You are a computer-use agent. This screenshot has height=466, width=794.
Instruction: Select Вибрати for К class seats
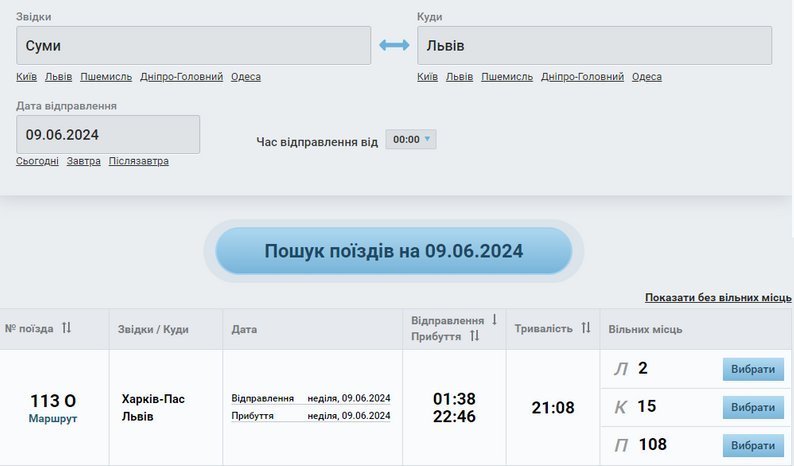coord(752,407)
